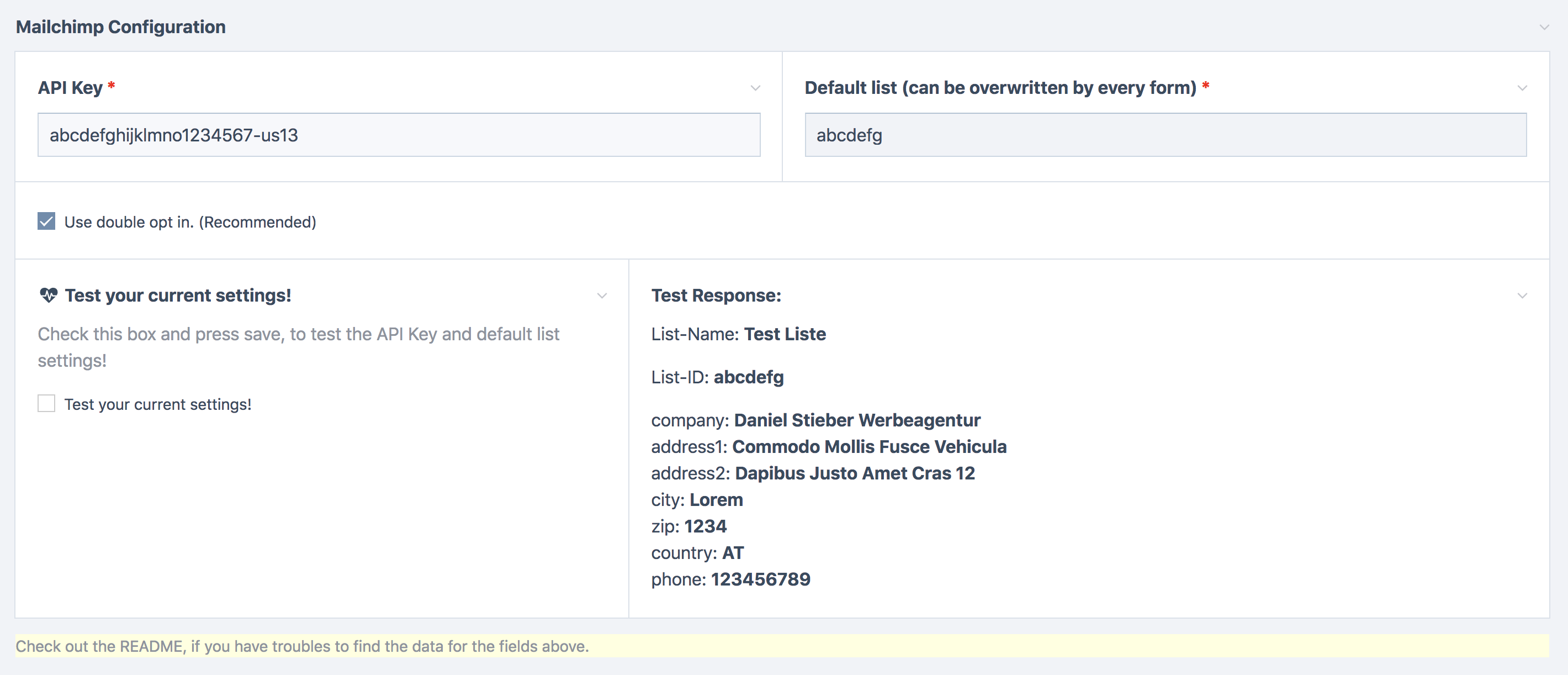Click the Test Liste list name value
Viewport: 1568px width, 675px height.
tap(785, 334)
